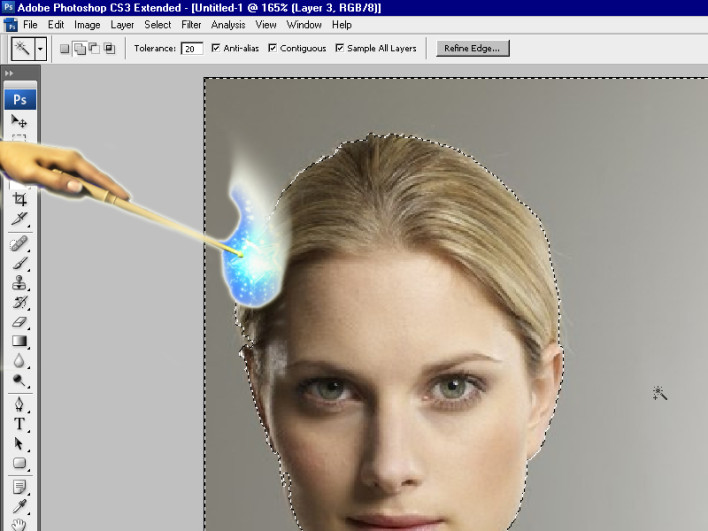Select the Pen tool
Viewport: 708px width, 531px height.
pyautogui.click(x=19, y=405)
